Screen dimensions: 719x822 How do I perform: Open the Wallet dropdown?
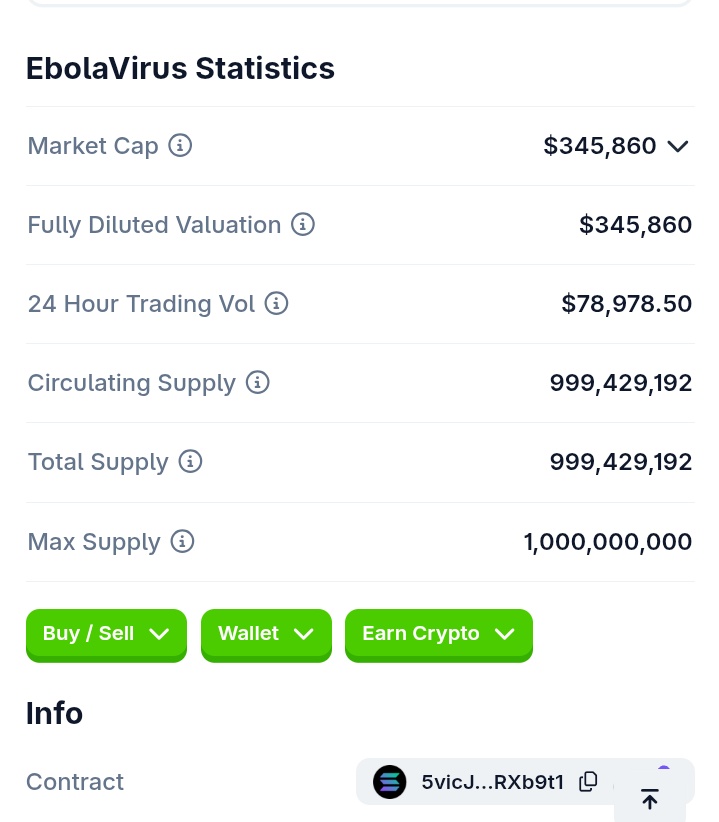pyautogui.click(x=266, y=635)
